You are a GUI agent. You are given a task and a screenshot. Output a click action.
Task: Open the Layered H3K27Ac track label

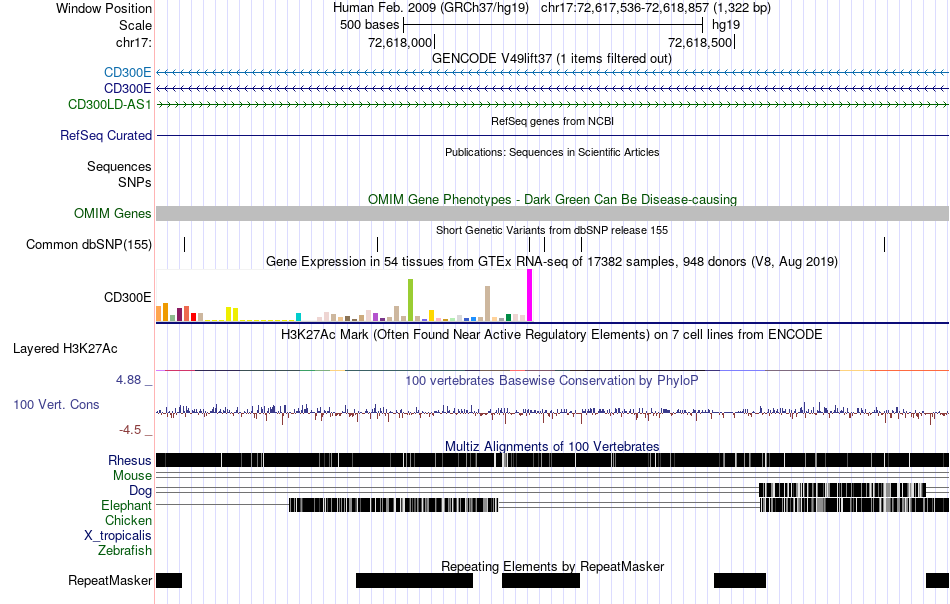point(65,348)
